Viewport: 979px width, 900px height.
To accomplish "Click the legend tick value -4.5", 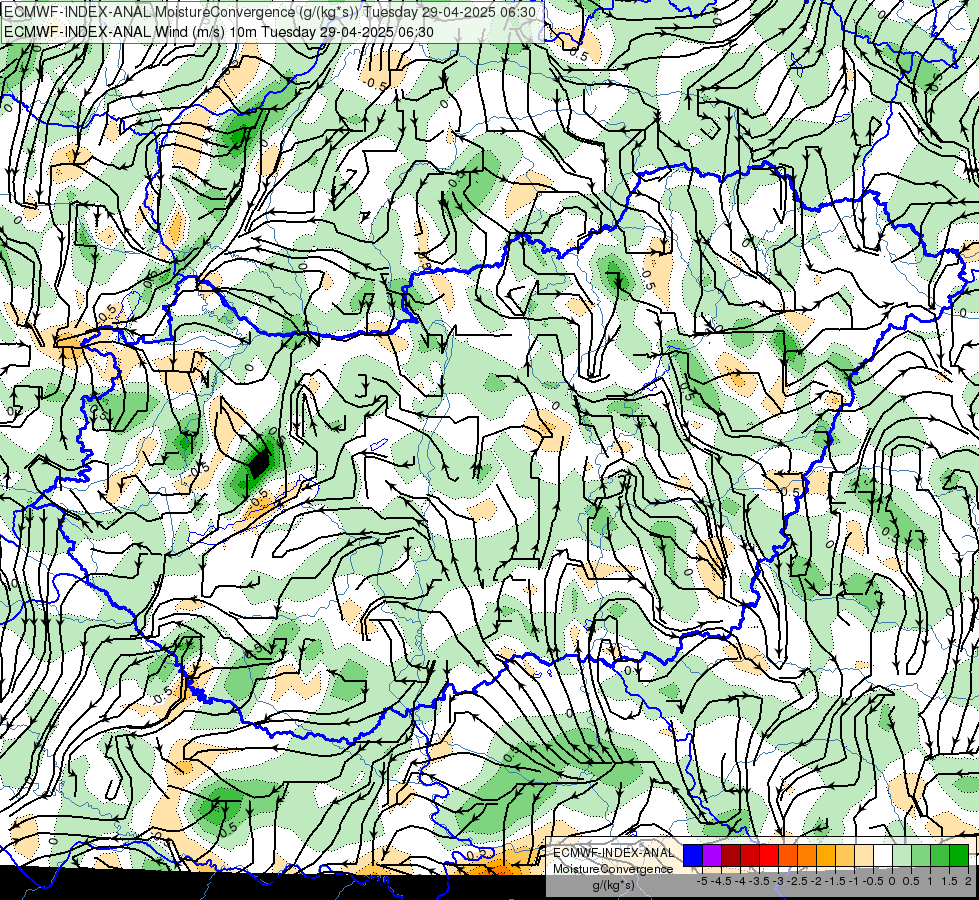I will pos(721,881).
